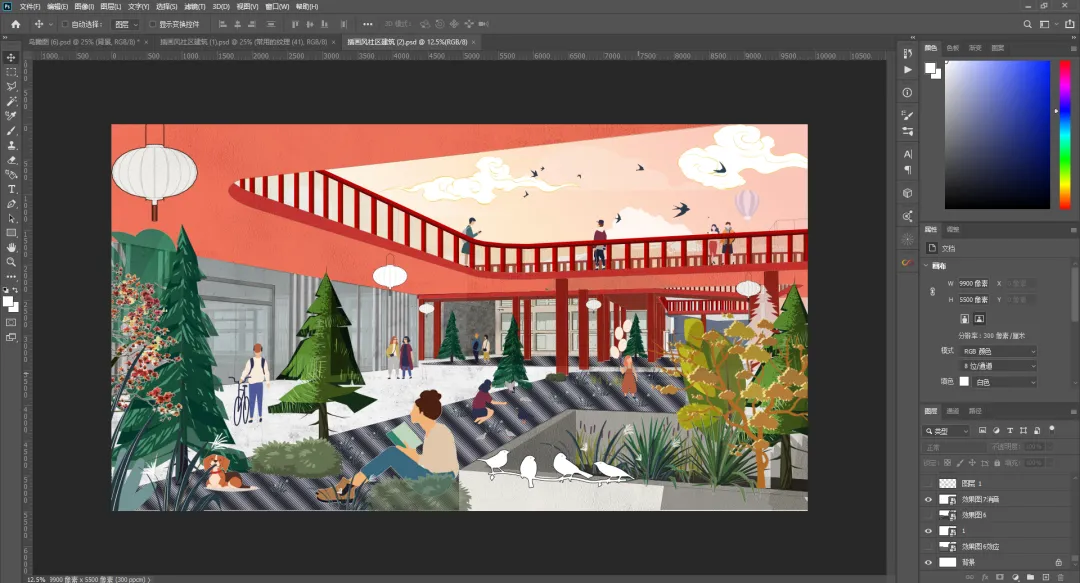Image resolution: width=1080 pixels, height=583 pixels.
Task: Select the Horizontal Type tool
Action: point(11,190)
